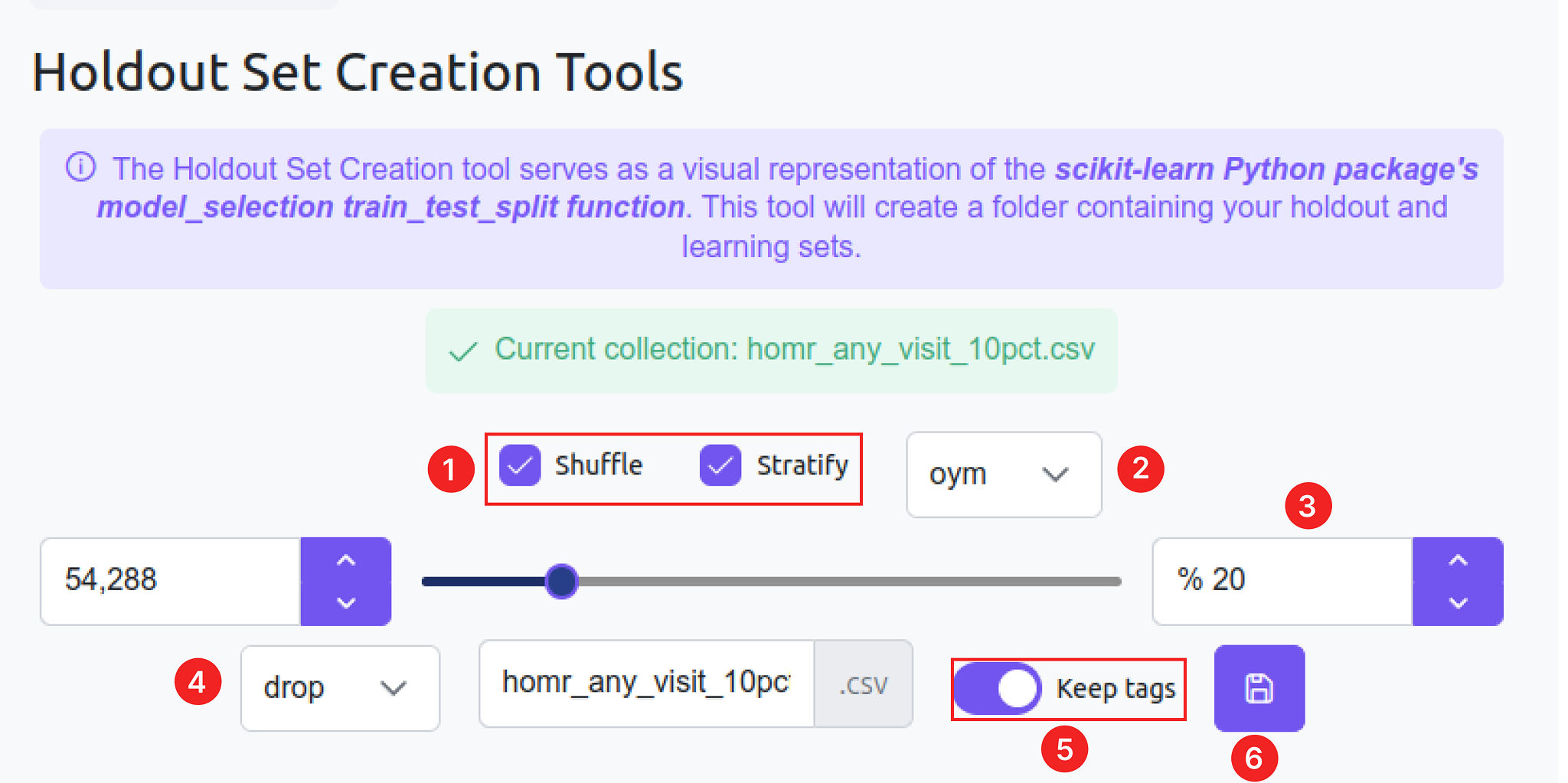This screenshot has height=783, width=1568.
Task: Decrease the sample count with the down arrow
Action: [x=346, y=602]
